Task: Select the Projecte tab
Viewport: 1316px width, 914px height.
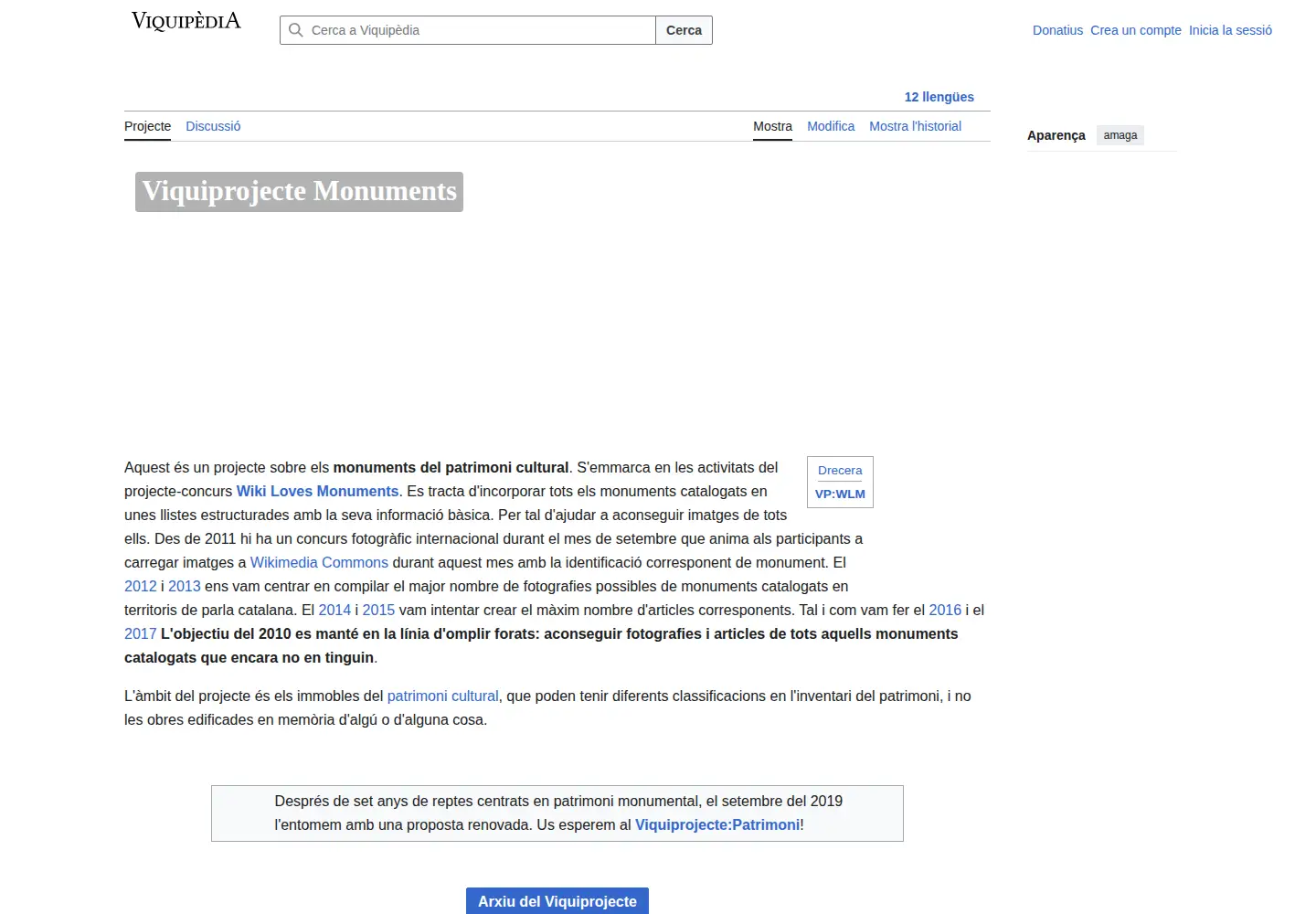Action: [147, 126]
